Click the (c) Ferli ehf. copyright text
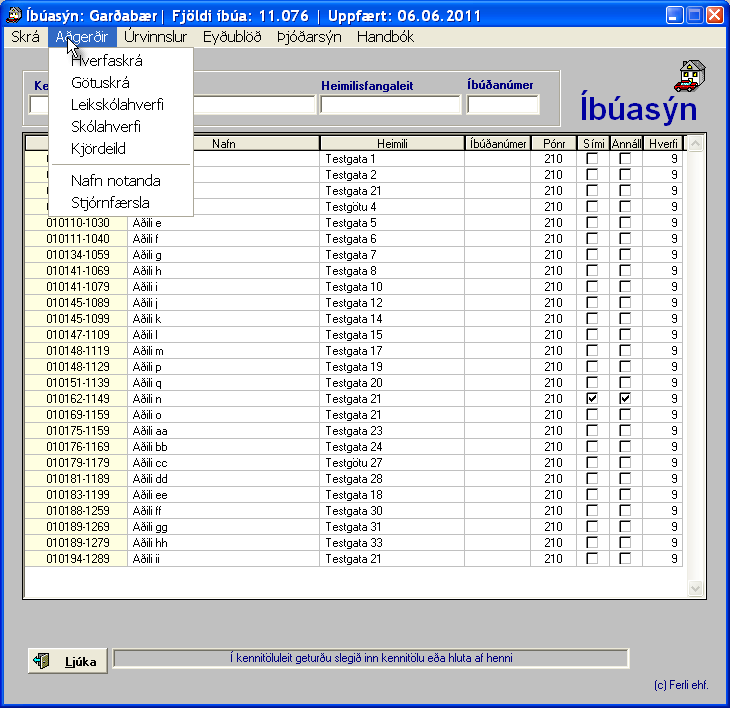 (x=681, y=685)
